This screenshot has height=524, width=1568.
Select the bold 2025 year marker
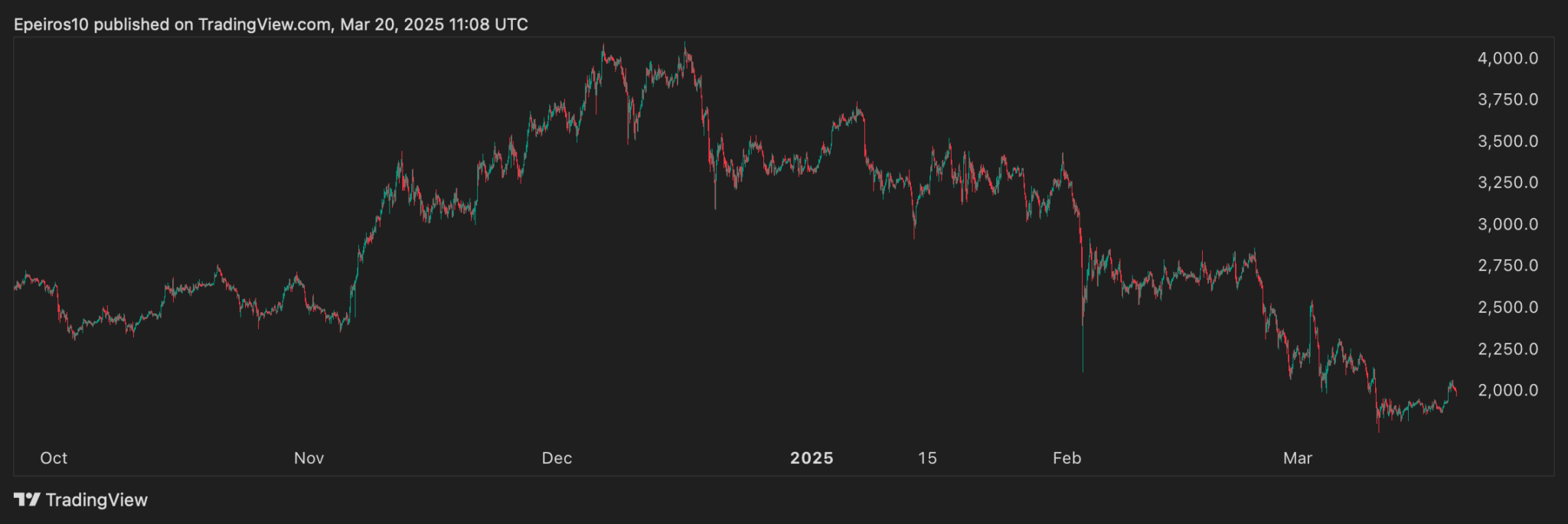pos(812,458)
